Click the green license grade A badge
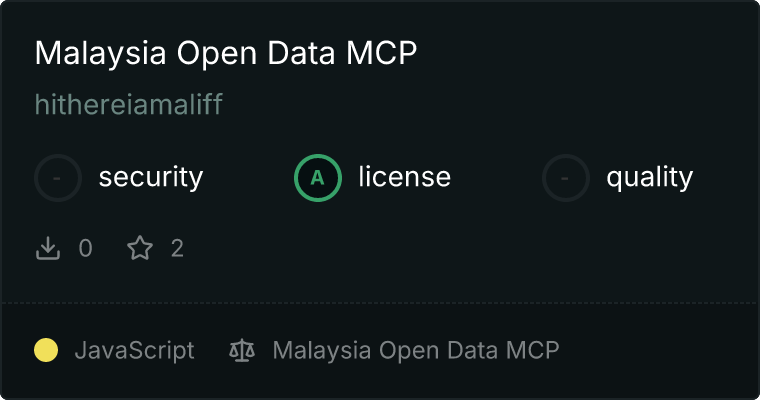The height and width of the screenshot is (400, 760). click(x=318, y=178)
